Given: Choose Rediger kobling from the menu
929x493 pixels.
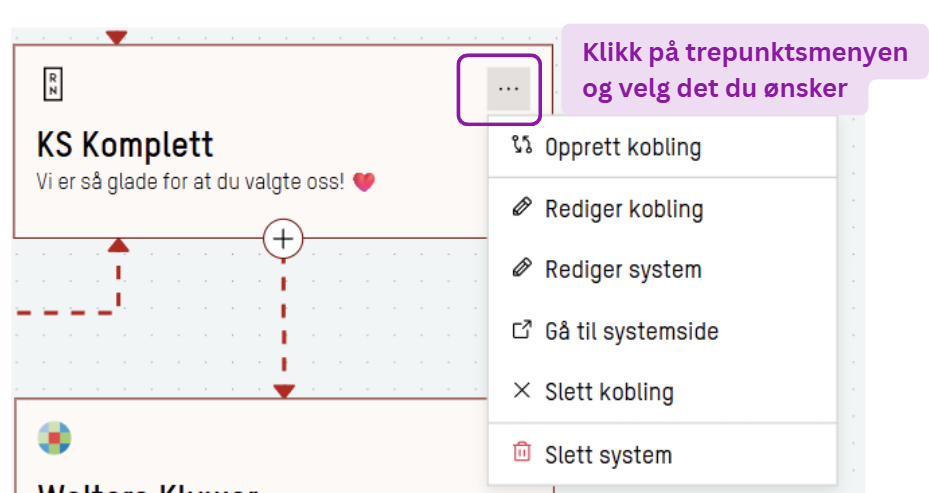Looking at the screenshot, I should pyautogui.click(x=624, y=209).
